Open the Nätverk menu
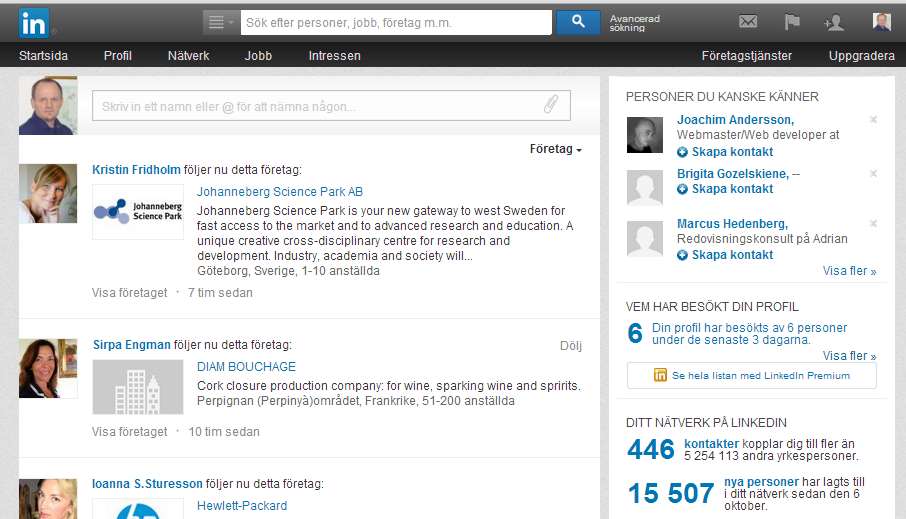The width and height of the screenshot is (906, 519). point(188,55)
